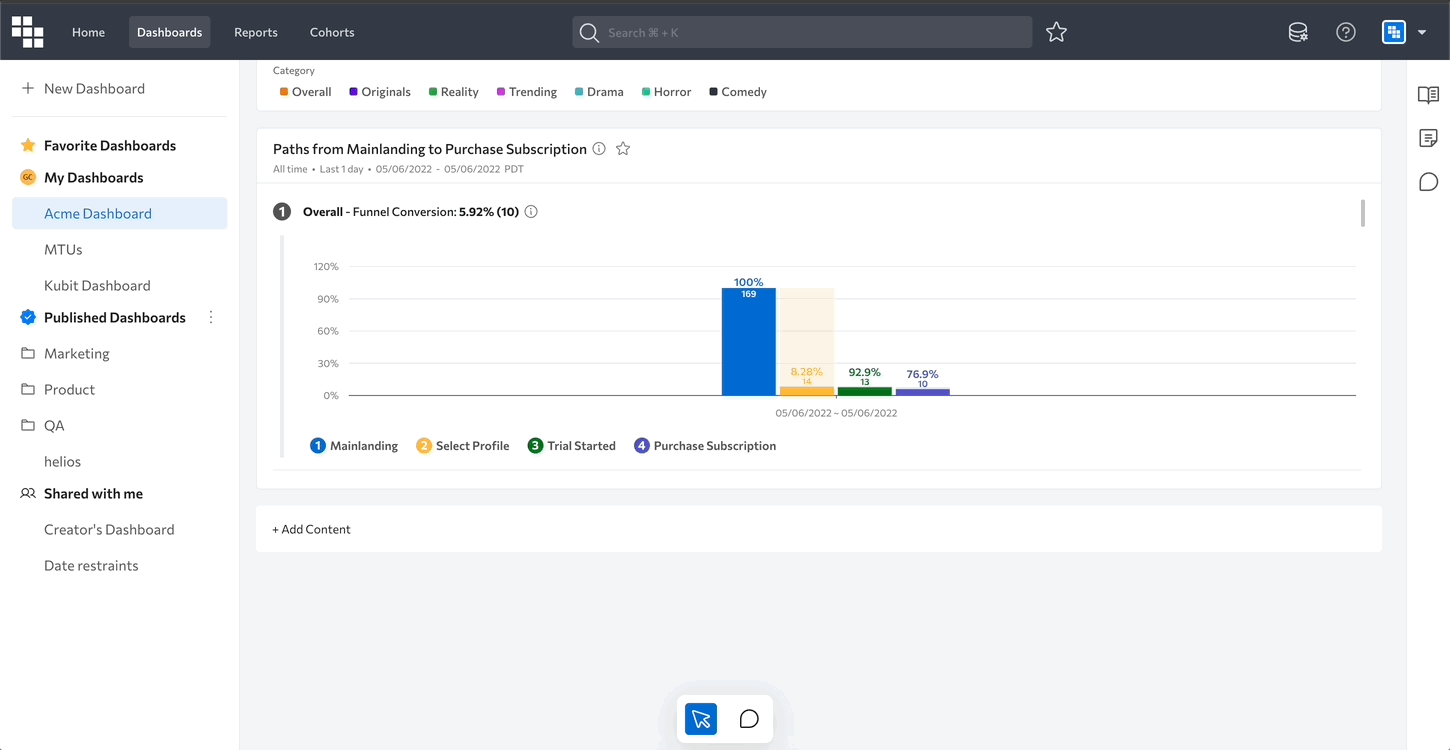Screen dimensions: 1450x750
Task: Click the star icon beside search bar
Action: (1056, 32)
